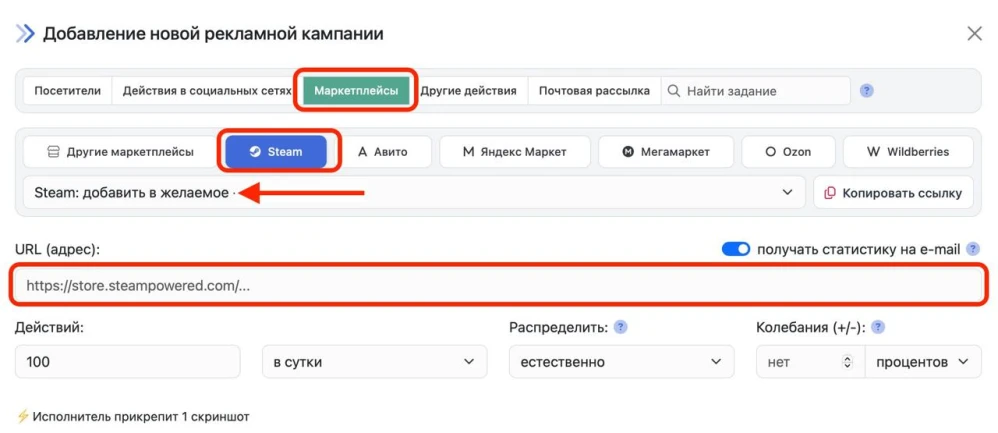
Task: Select the Wildberries marketplace button
Action: point(908,152)
